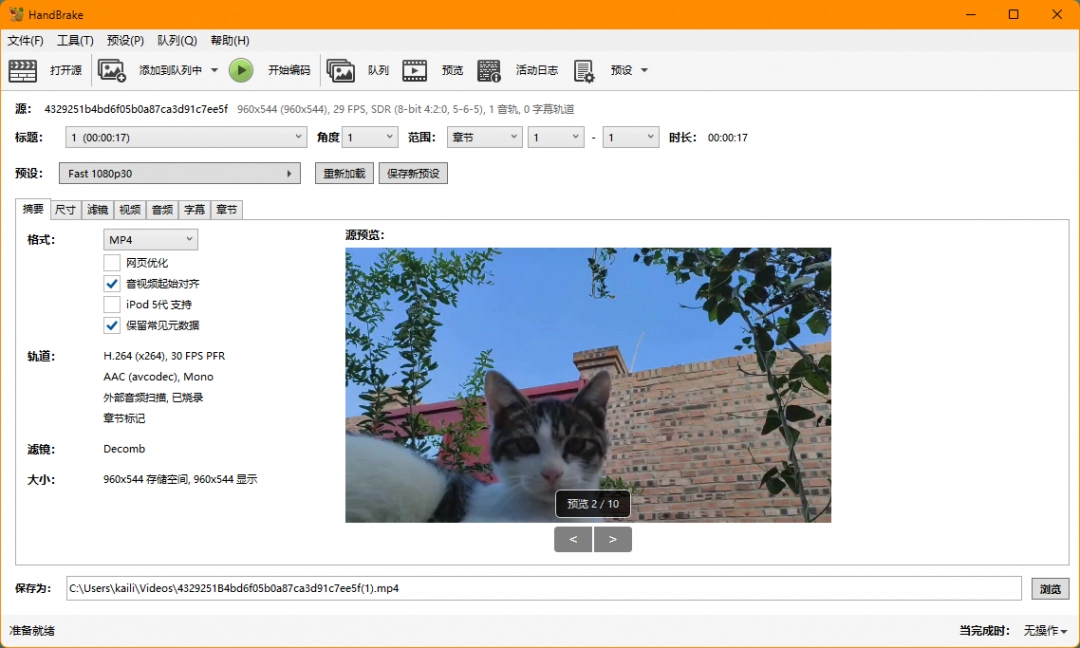1080x648 pixels.
Task: Select the 添加到队列中 icon
Action: (x=112, y=70)
